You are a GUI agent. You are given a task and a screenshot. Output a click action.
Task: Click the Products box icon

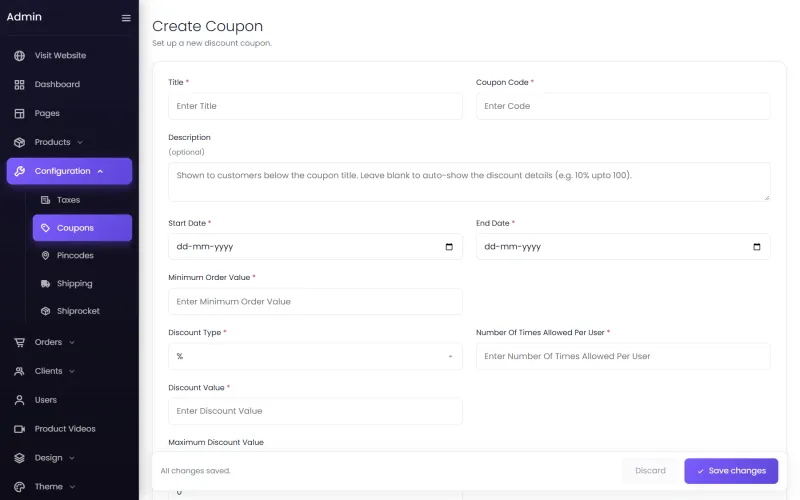pos(19,142)
